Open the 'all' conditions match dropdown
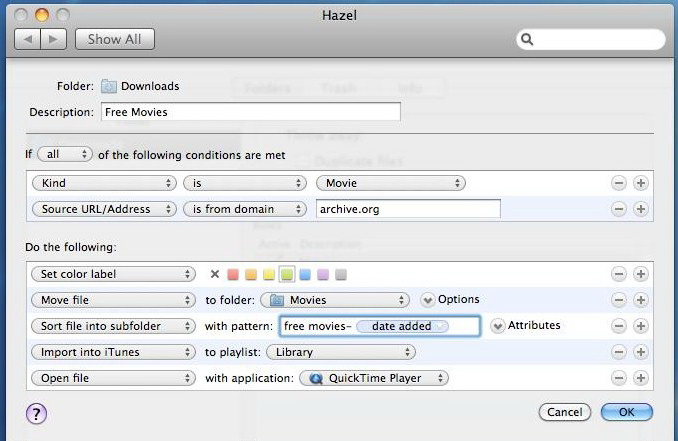678x441 pixels. coord(65,154)
